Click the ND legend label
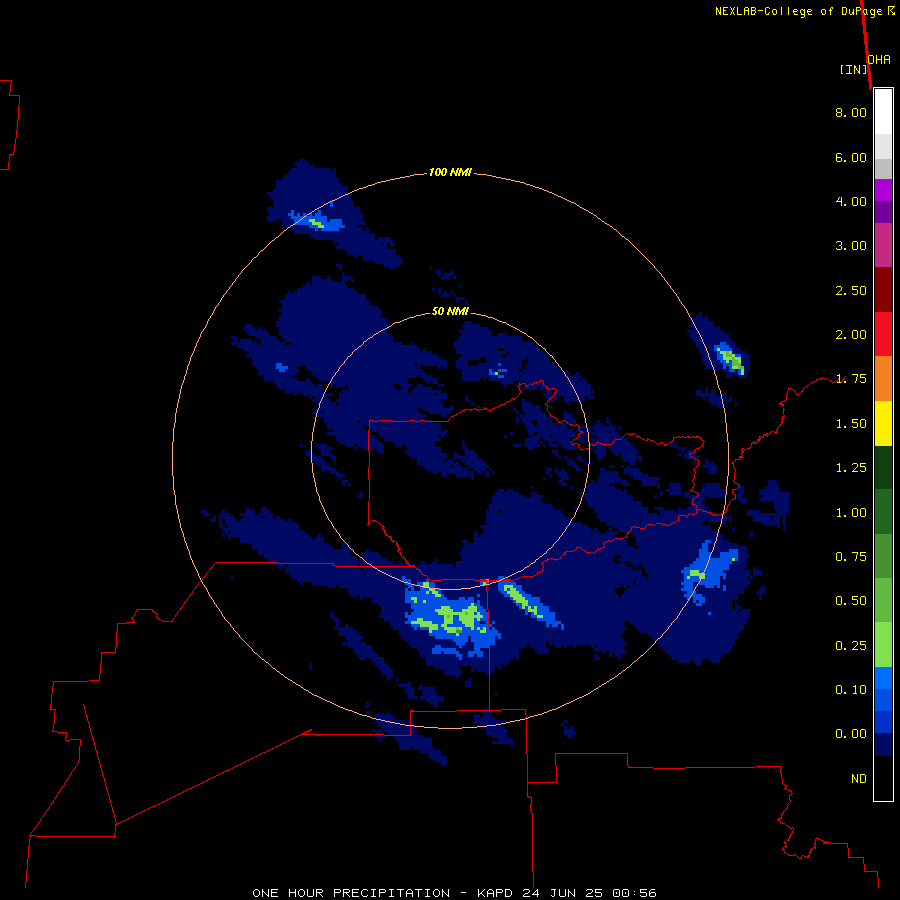900x900 pixels. tap(859, 779)
